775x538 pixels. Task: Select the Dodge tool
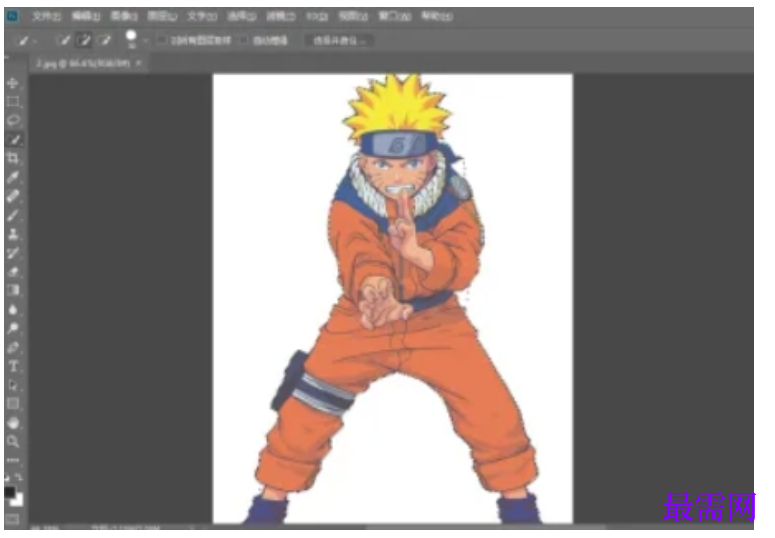(x=13, y=328)
